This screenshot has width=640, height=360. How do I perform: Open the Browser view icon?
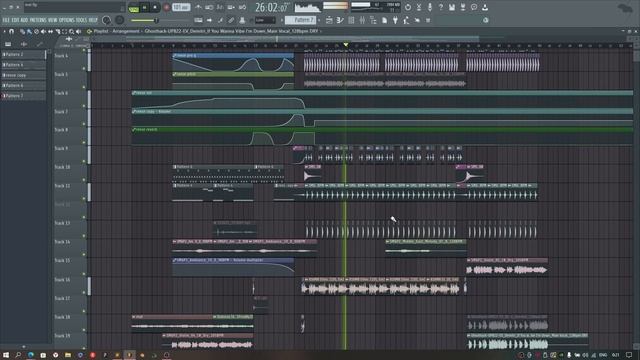[373, 20]
